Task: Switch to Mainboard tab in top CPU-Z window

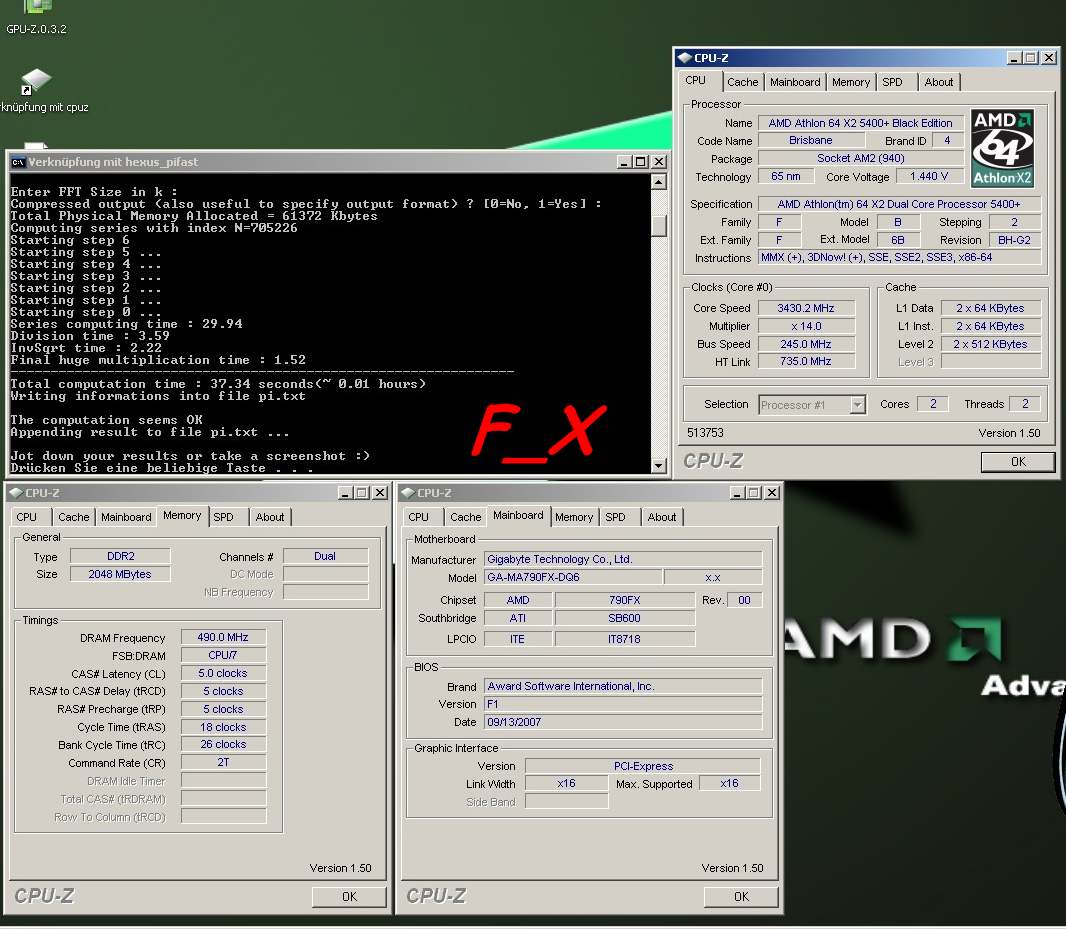Action: point(795,82)
